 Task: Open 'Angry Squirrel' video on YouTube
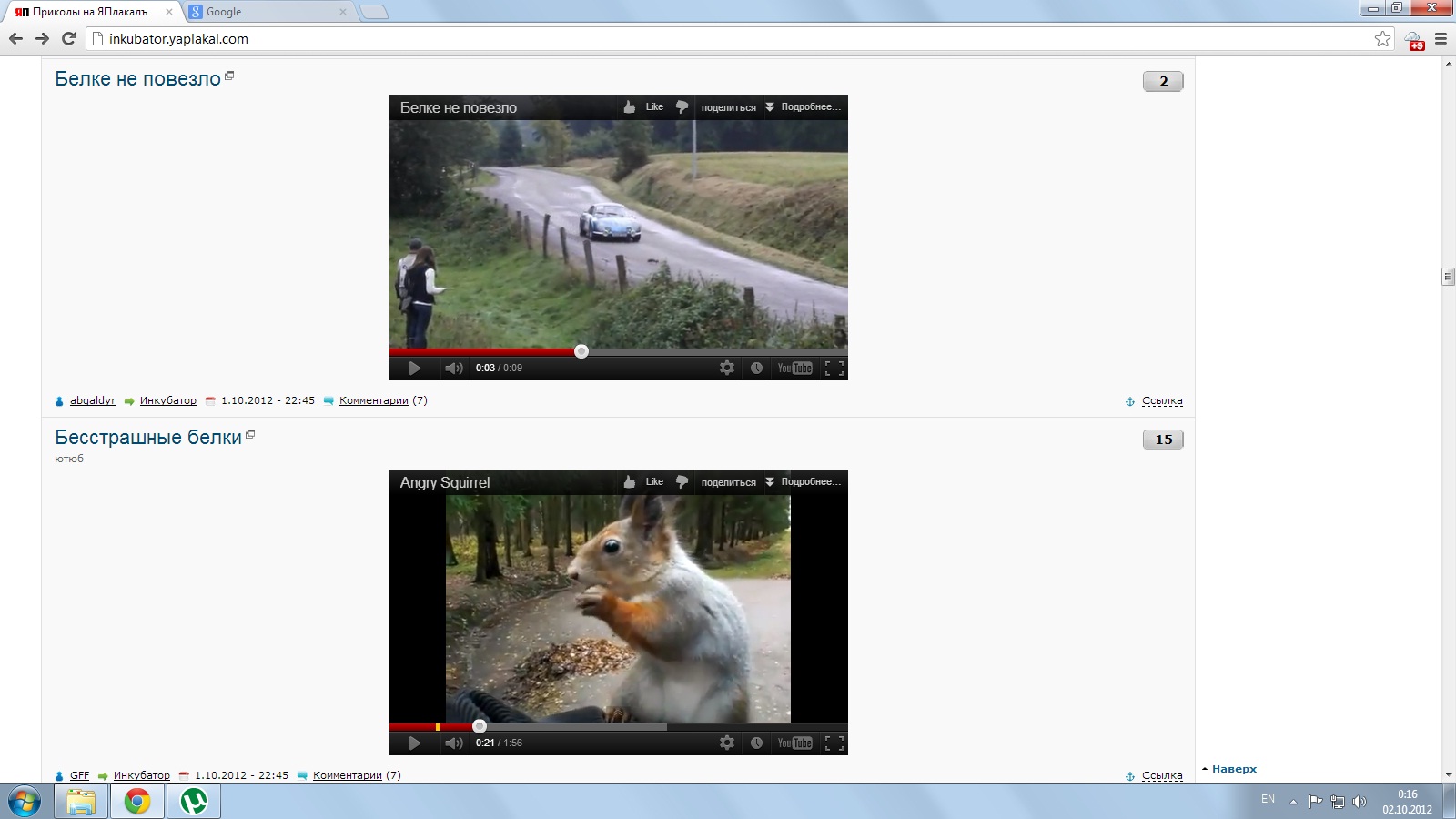coord(794,743)
